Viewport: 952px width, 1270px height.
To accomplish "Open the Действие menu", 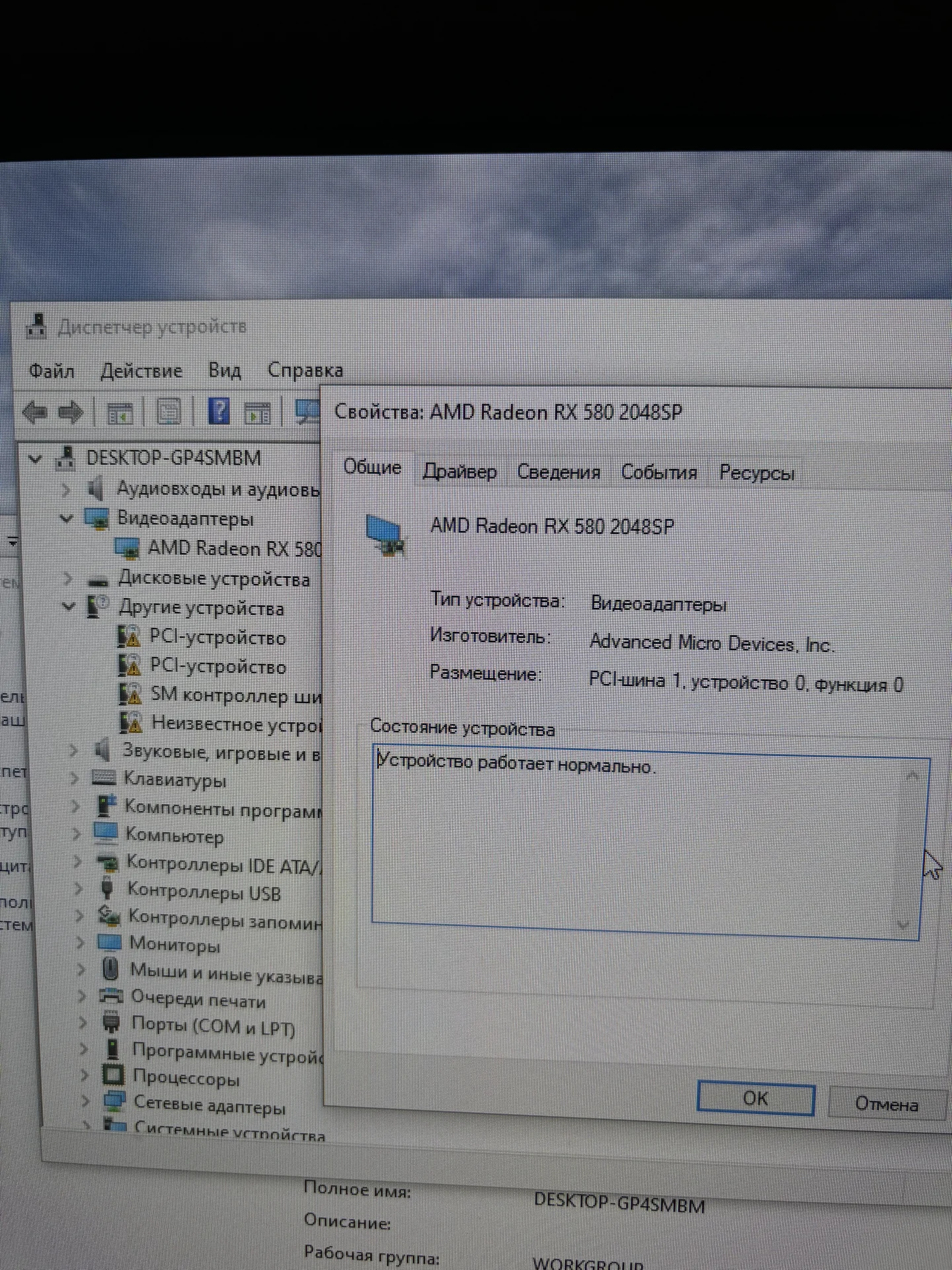I will (141, 370).
